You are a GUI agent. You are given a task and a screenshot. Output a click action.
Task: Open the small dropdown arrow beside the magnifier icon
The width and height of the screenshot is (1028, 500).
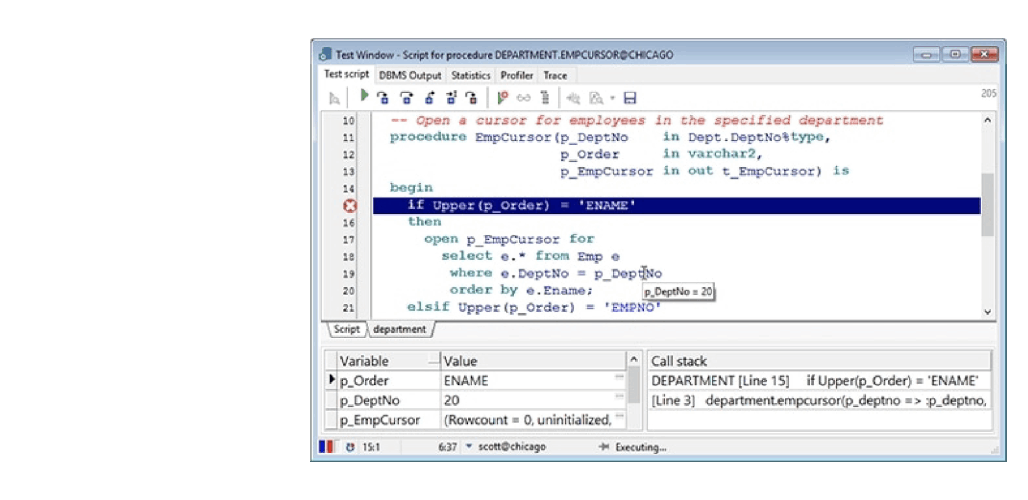click(x=612, y=98)
